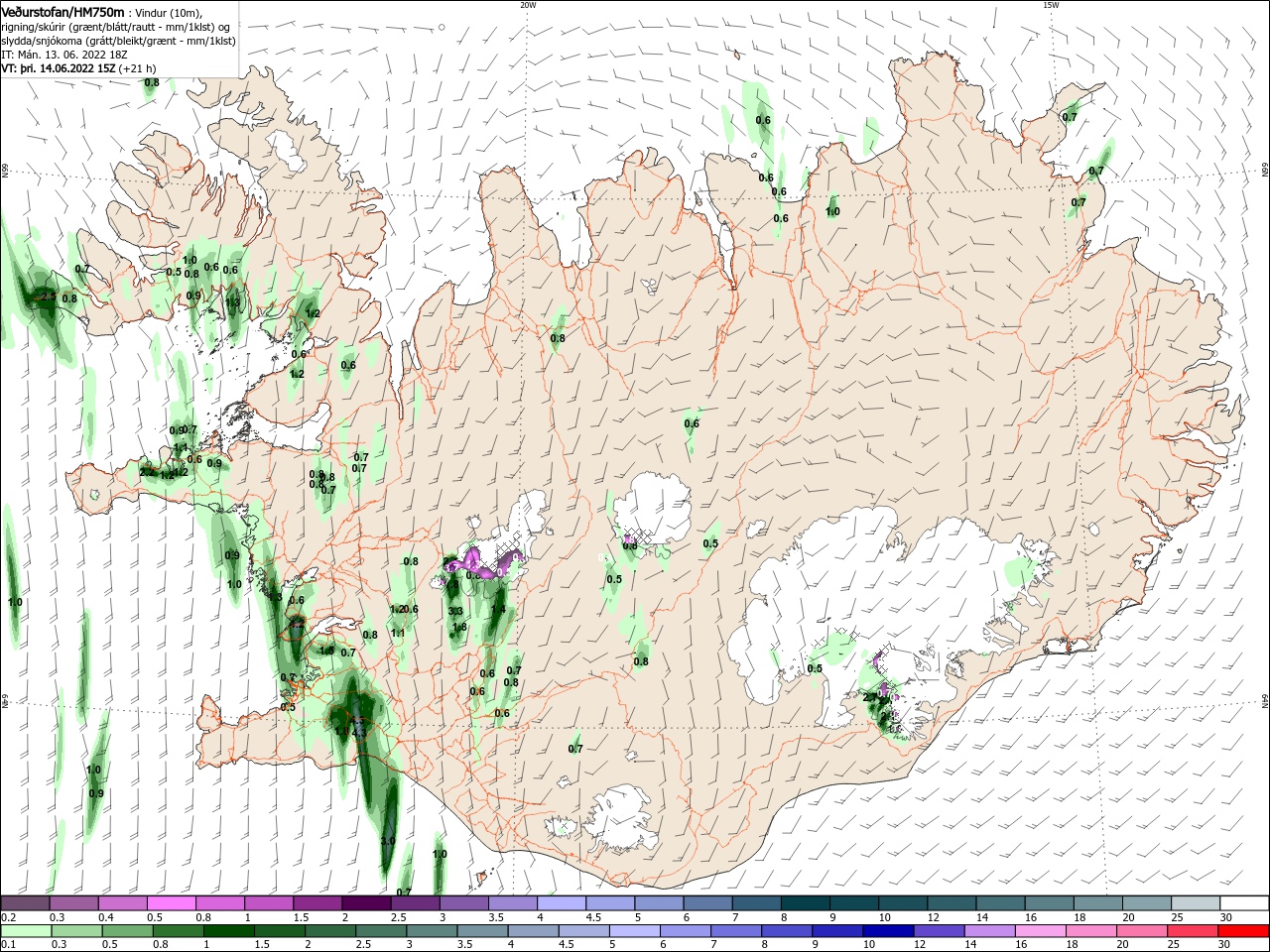Pick the dusky mauve 0.2 swatch starting the snow scale

[x=25, y=903]
